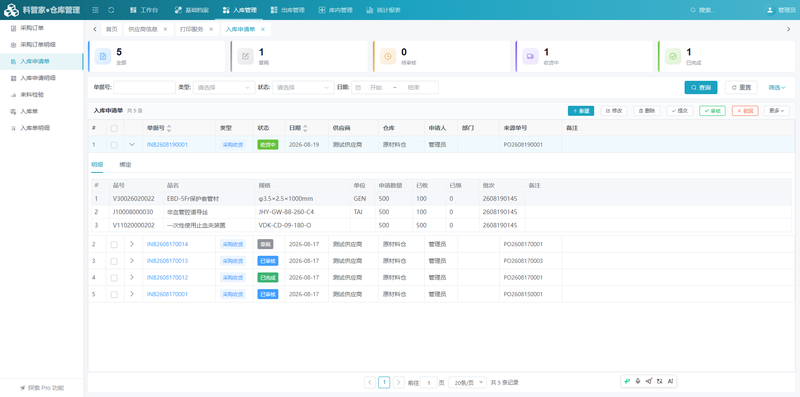800x397 pixels.
Task: Click the grey edit icon on the draft card
Action: [245, 56]
